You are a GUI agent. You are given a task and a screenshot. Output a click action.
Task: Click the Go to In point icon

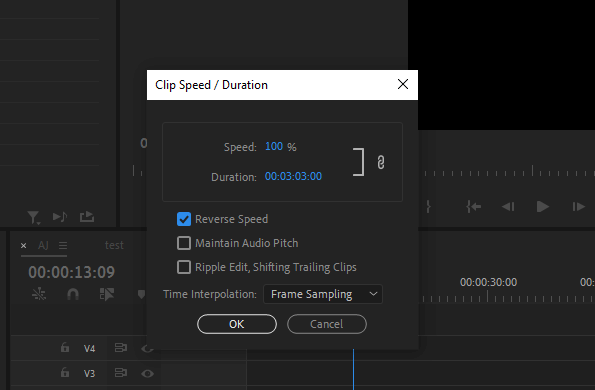(474, 207)
